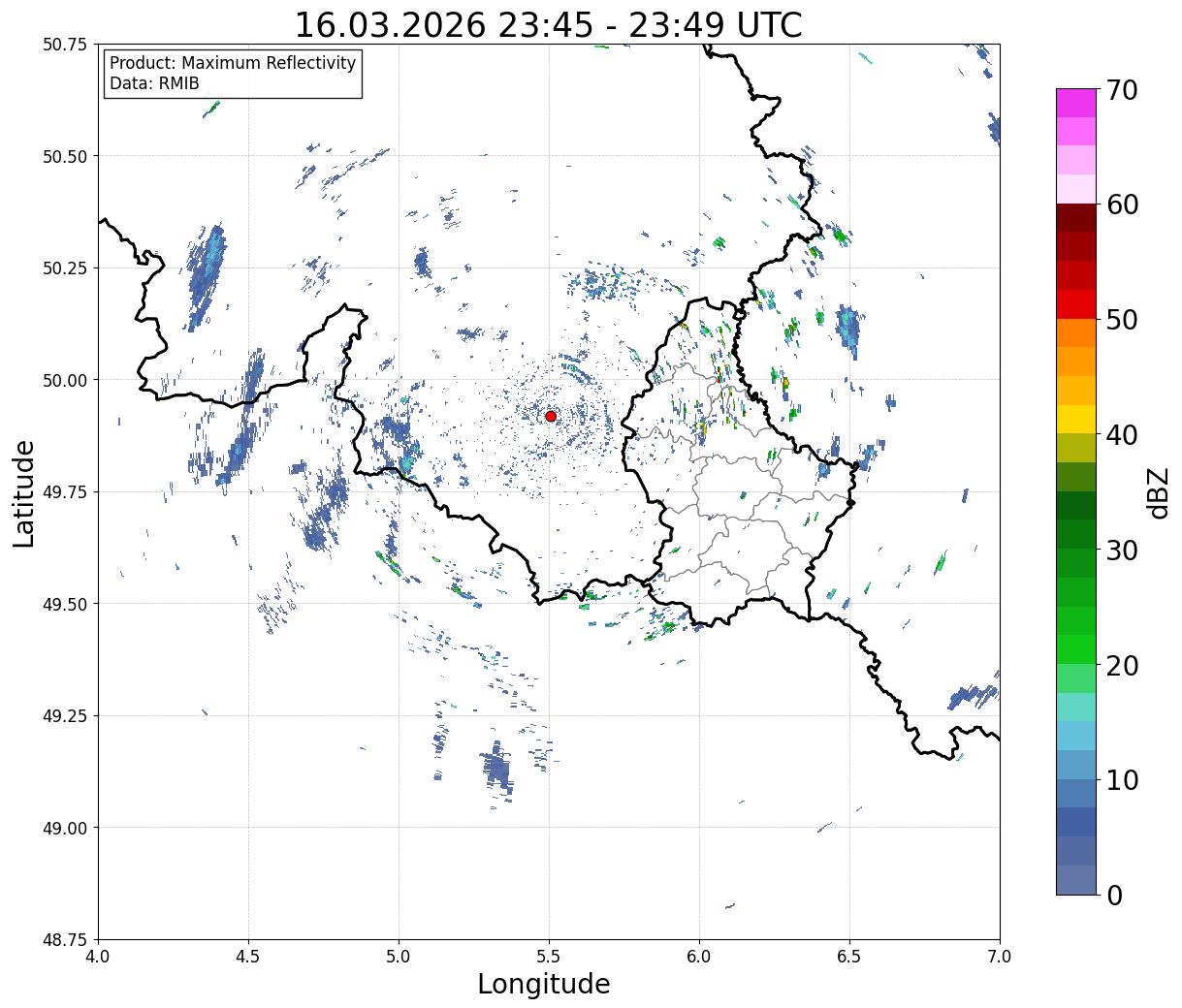
Task: Click the 49.00 latitude tick label
Action: click(64, 828)
